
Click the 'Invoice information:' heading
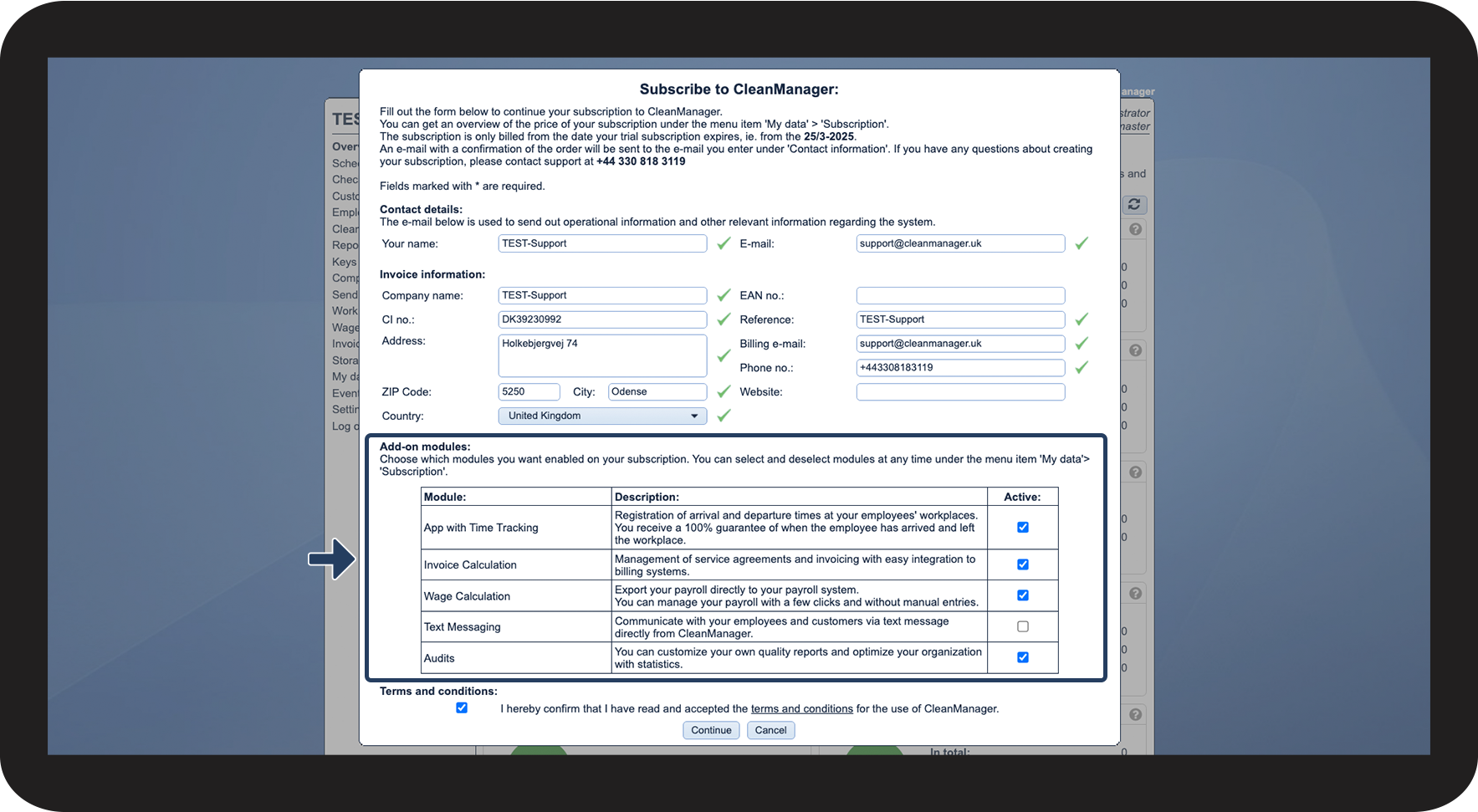(432, 274)
